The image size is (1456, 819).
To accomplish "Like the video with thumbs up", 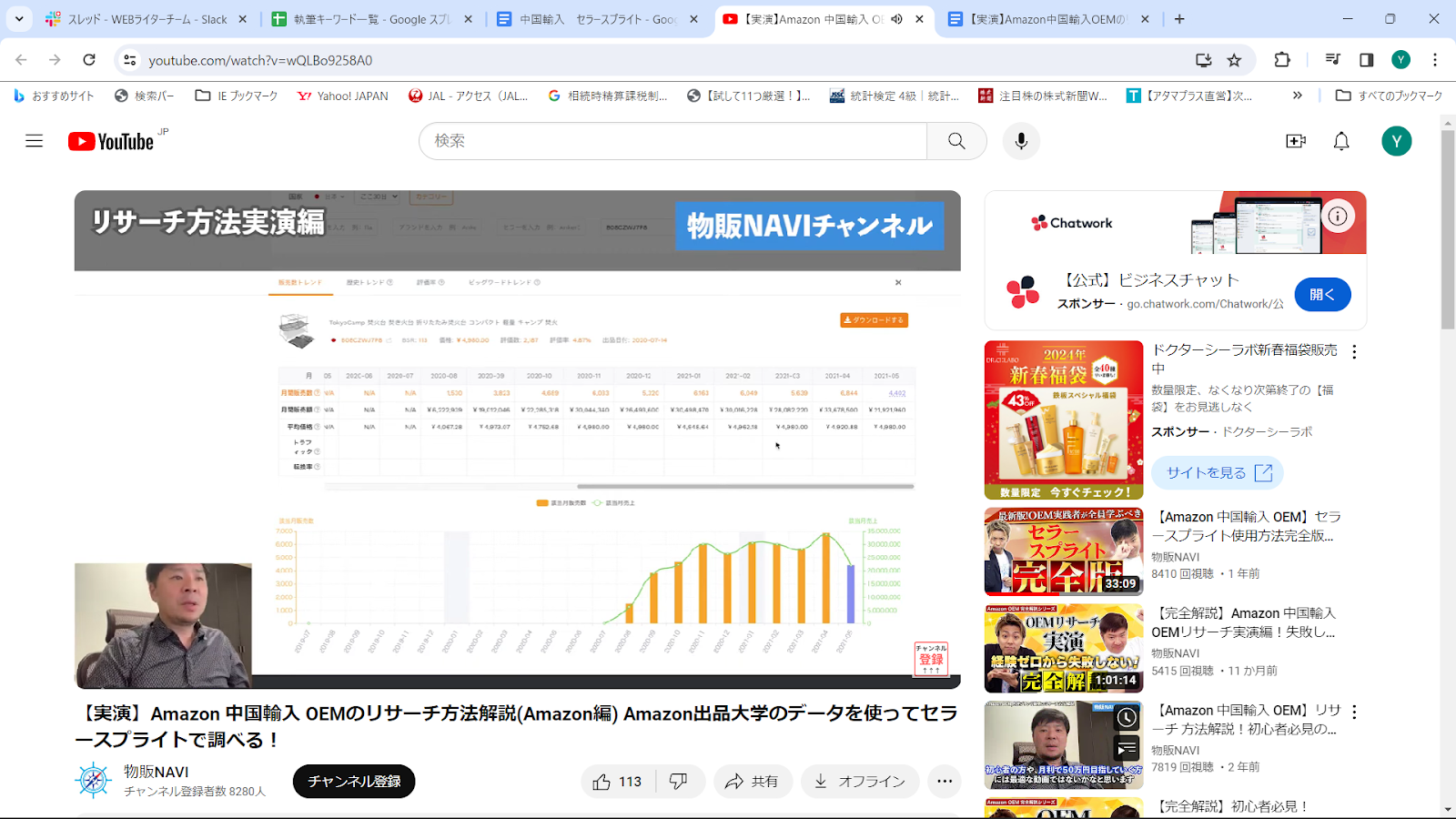I will pos(618,782).
